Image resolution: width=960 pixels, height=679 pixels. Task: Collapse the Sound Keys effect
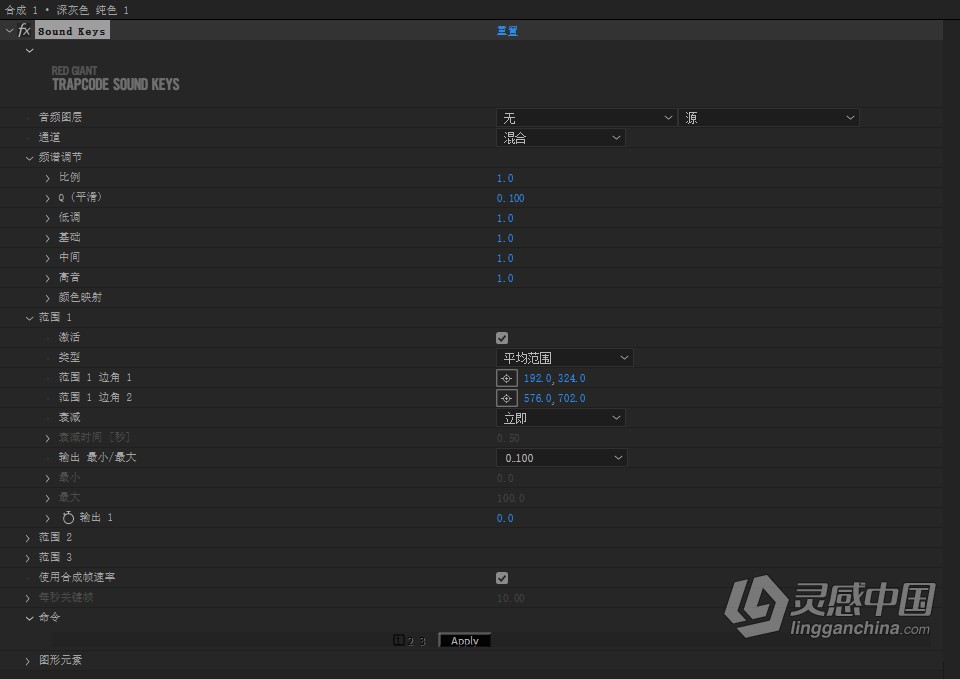9,30
